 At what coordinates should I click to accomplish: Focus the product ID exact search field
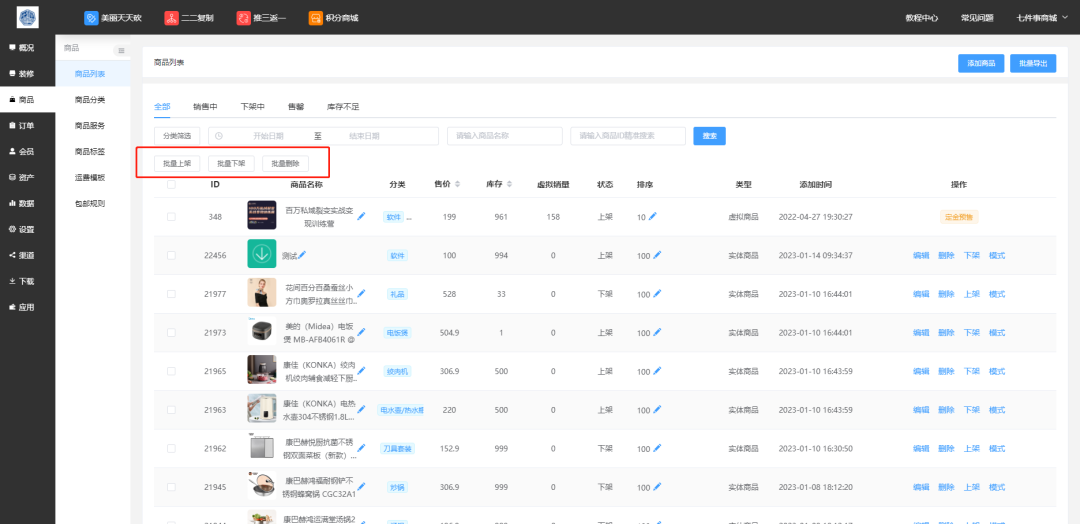(627, 136)
